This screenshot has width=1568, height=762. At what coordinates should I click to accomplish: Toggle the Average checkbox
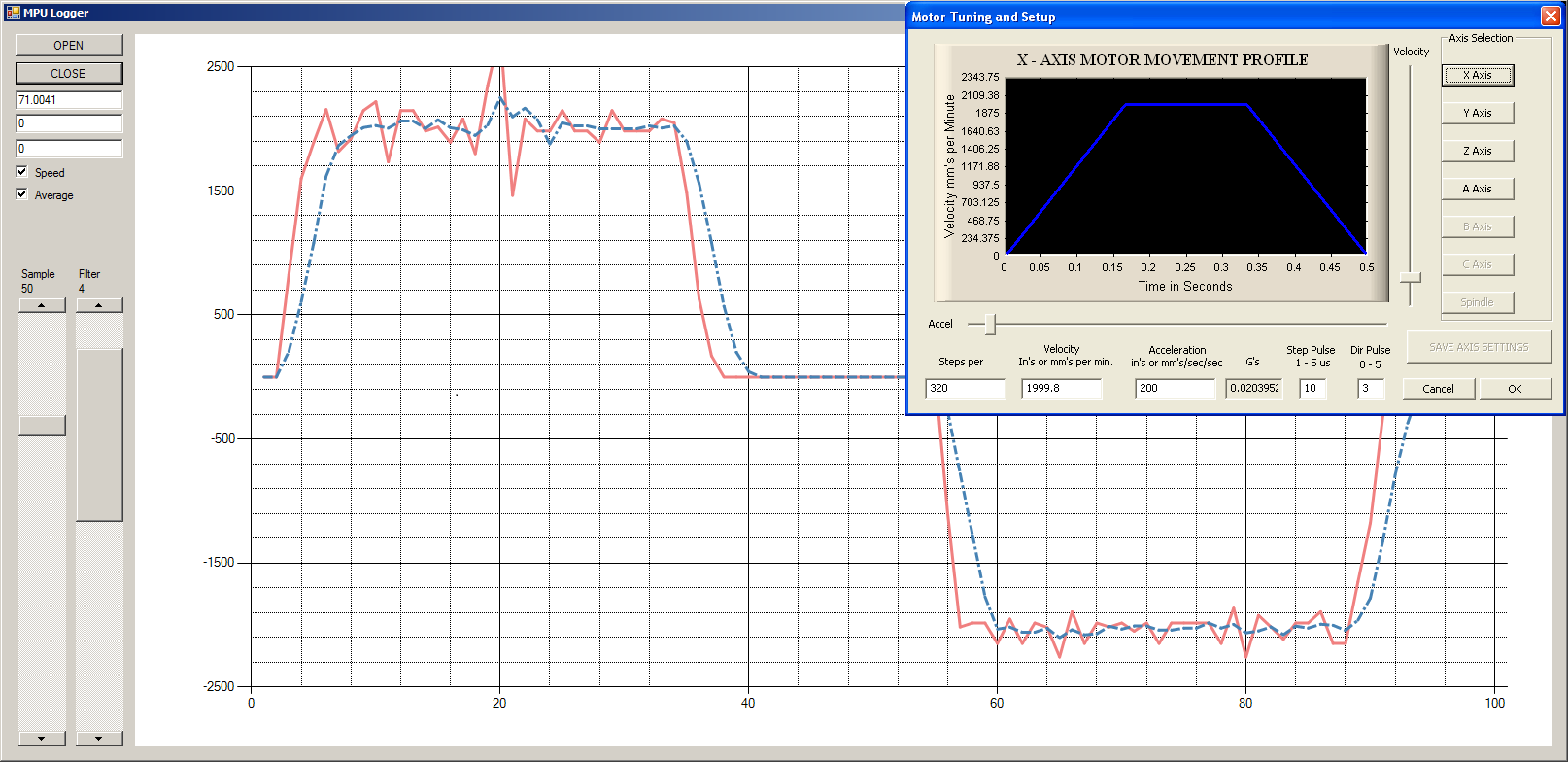[x=22, y=194]
